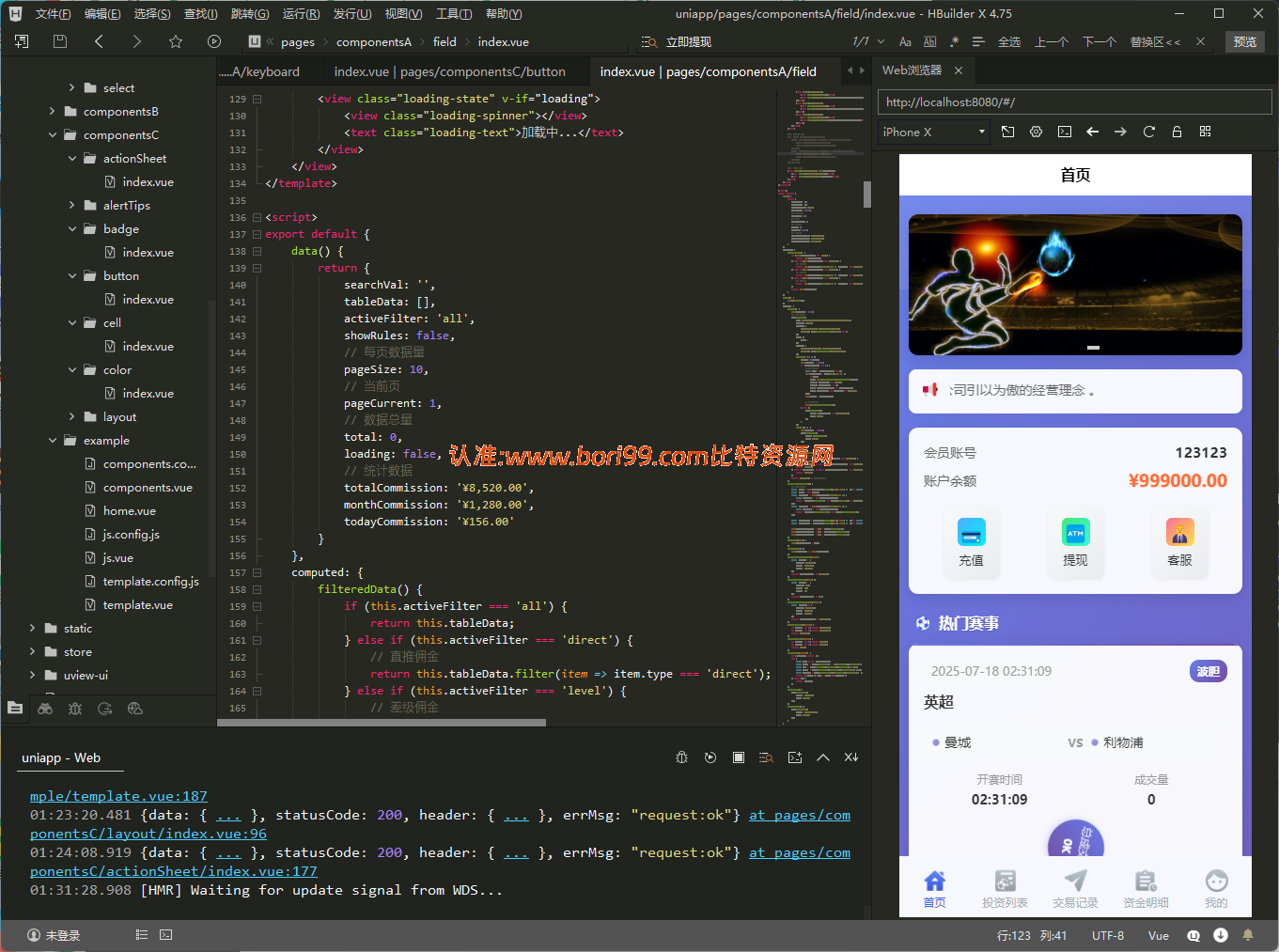Image resolution: width=1279 pixels, height=952 pixels.
Task: Click the new file icon in main toolbar
Action: tap(22, 41)
